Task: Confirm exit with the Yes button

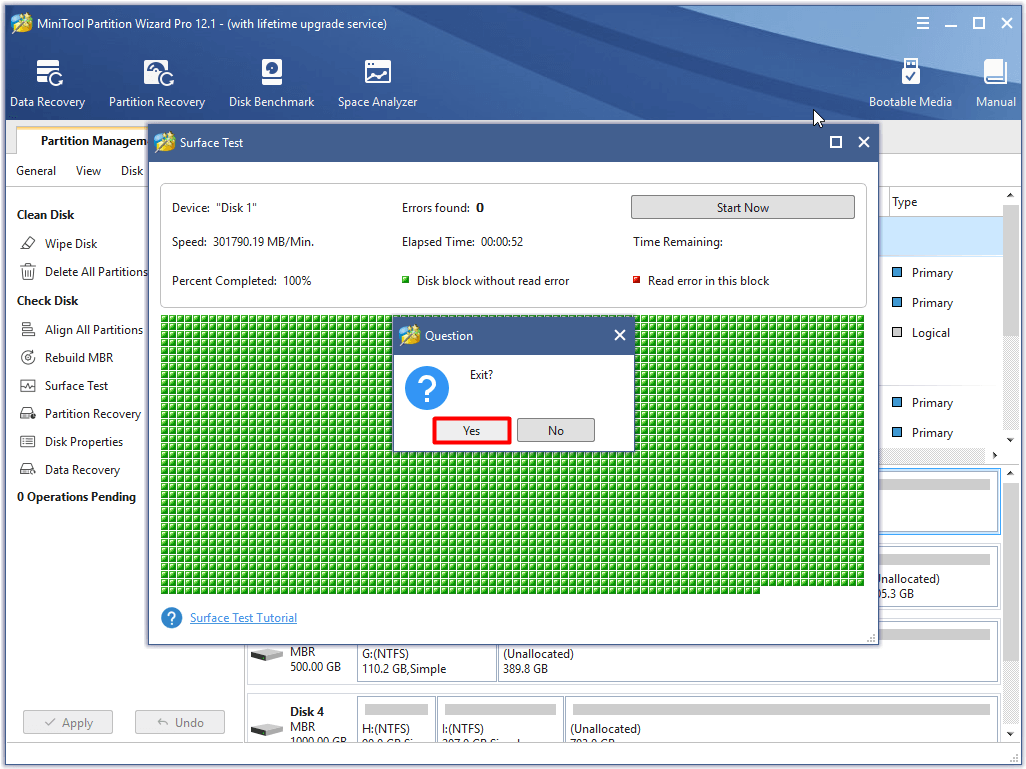Action: (x=472, y=431)
